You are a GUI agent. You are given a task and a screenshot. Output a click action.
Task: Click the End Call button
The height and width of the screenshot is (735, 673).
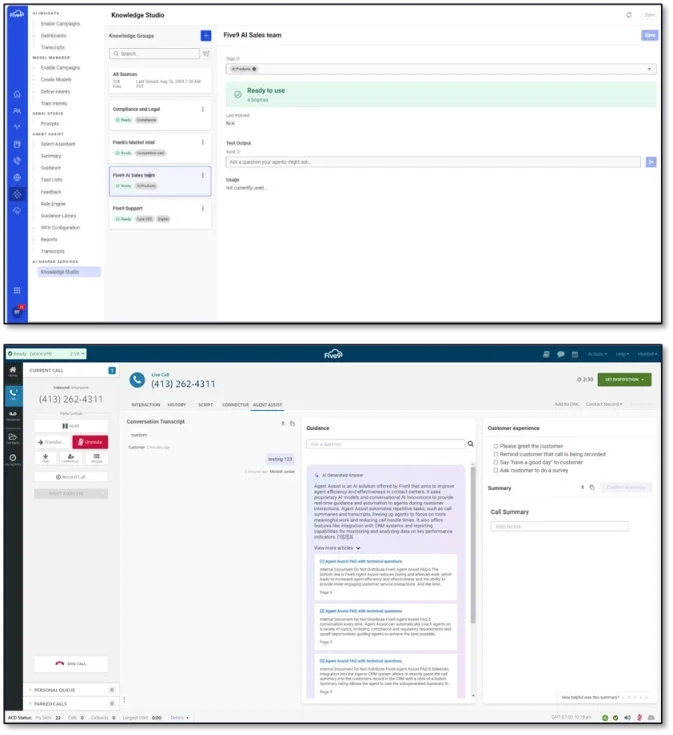pyautogui.click(x=72, y=663)
